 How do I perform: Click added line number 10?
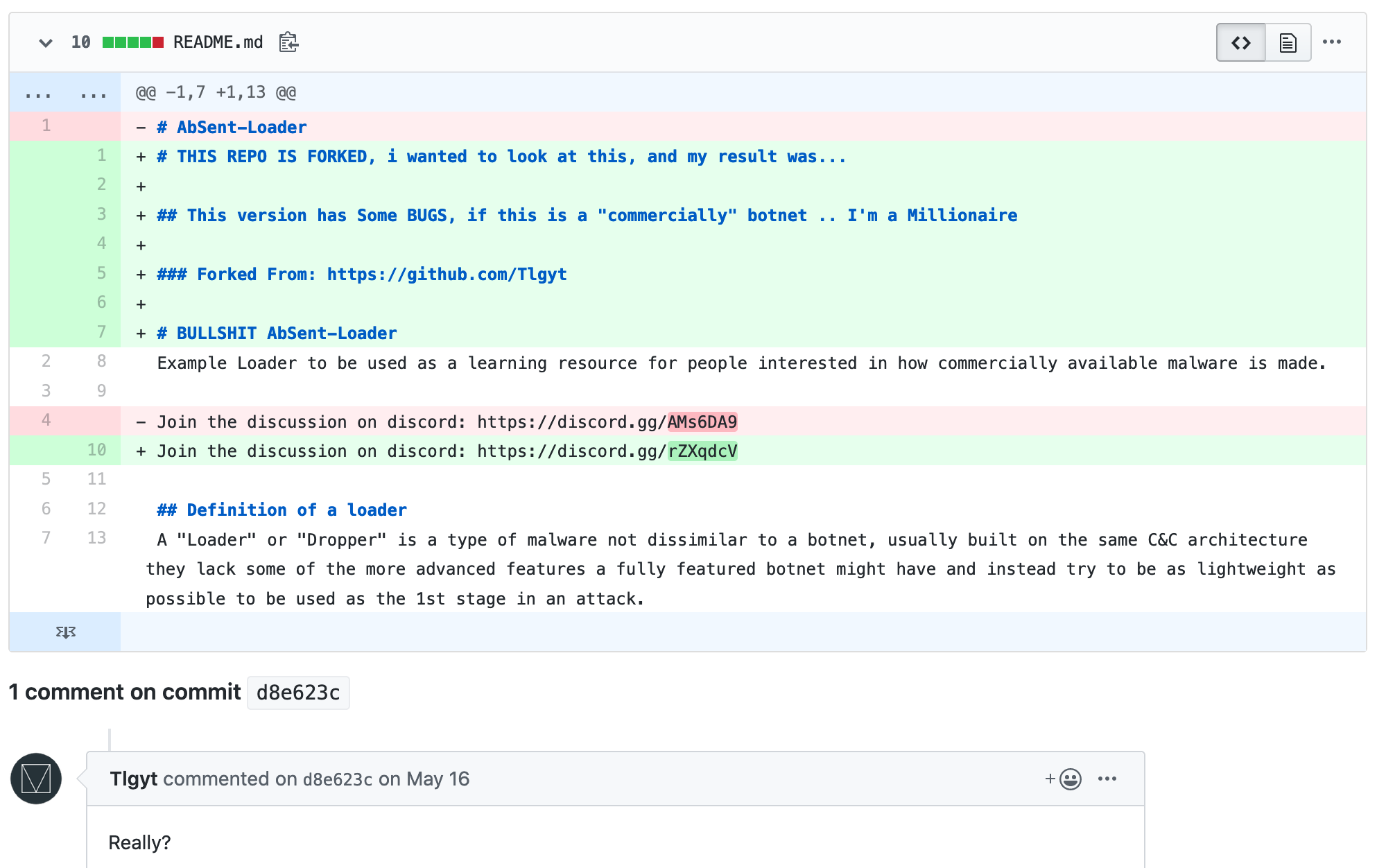coord(96,451)
